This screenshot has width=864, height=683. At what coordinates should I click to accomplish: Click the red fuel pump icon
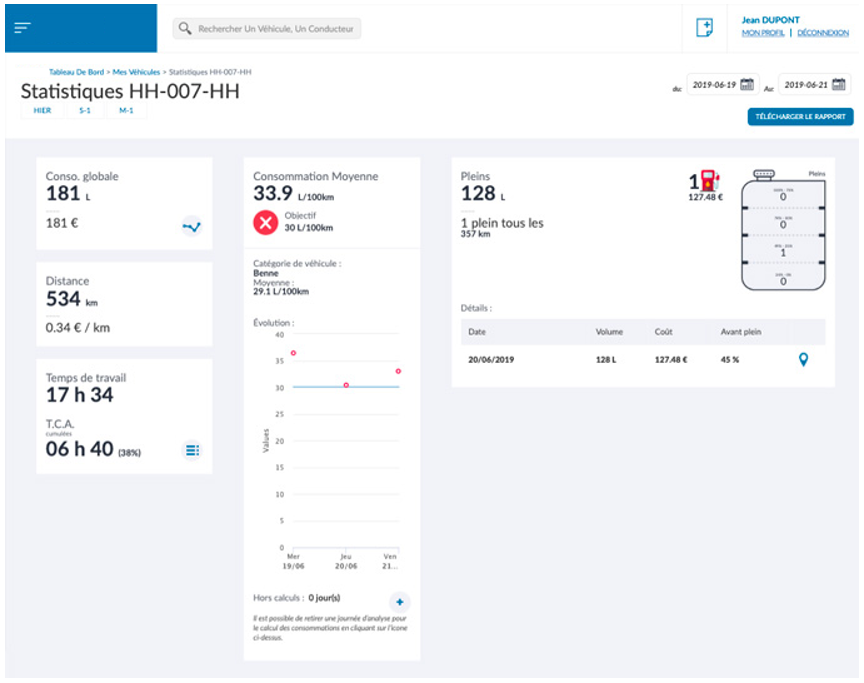[709, 180]
